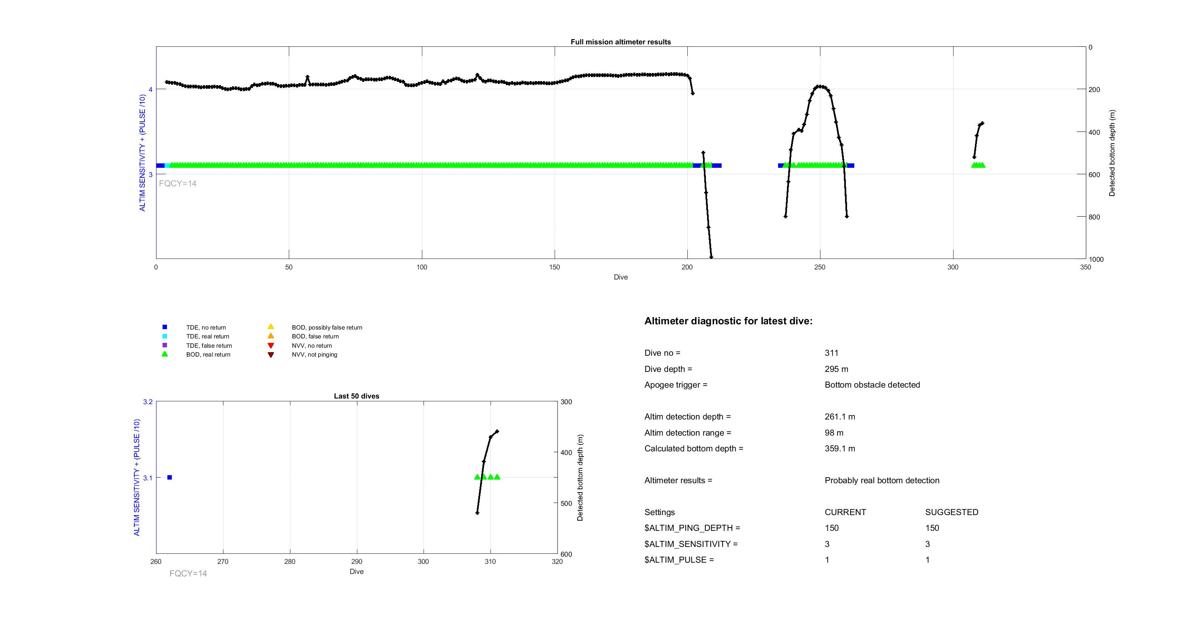Image resolution: width=1200 pixels, height=622 pixels.
Task: Click current $ALTIM_PING_DEPTH value 150
Action: [832, 528]
